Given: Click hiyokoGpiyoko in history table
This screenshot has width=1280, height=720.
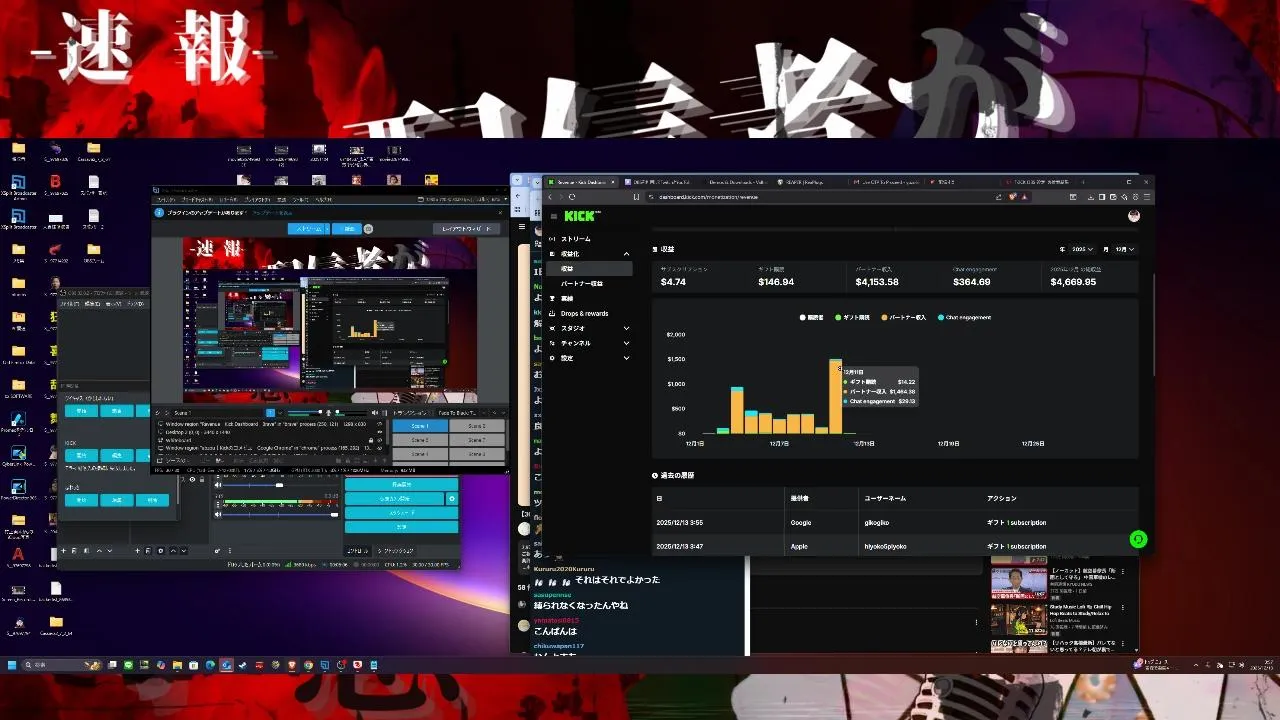Looking at the screenshot, I should pos(884,547).
